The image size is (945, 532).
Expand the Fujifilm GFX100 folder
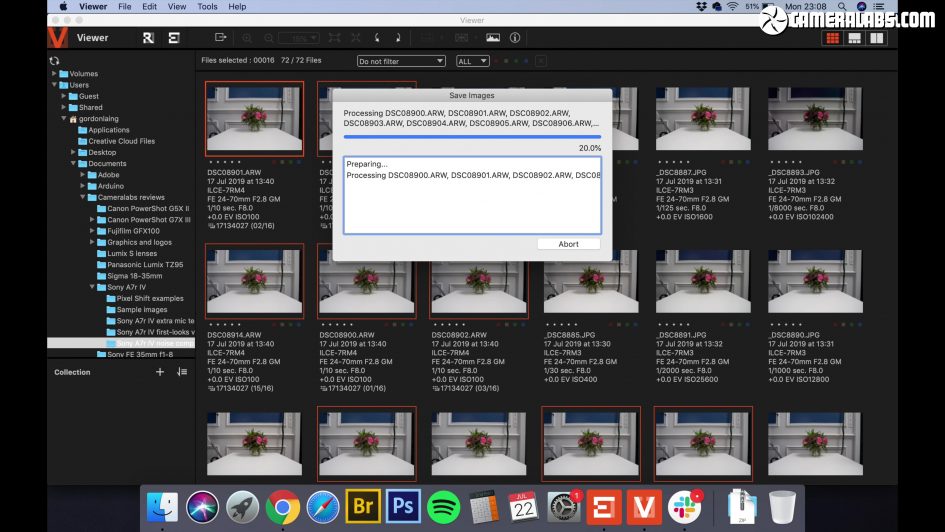[x=92, y=231]
